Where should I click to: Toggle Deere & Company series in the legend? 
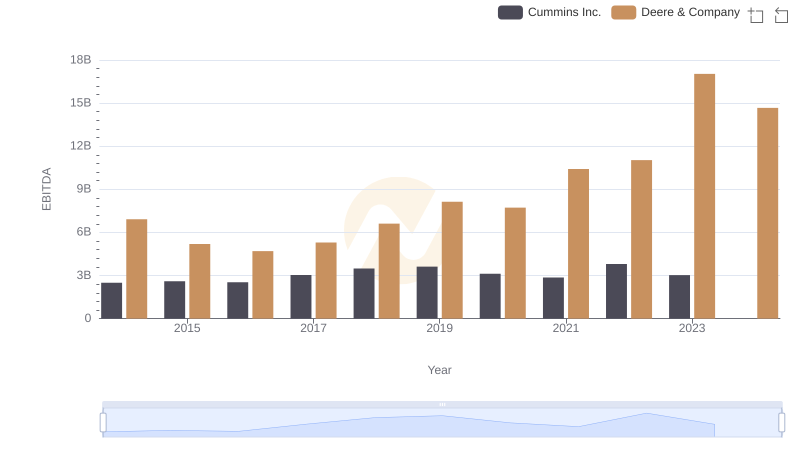coord(676,12)
